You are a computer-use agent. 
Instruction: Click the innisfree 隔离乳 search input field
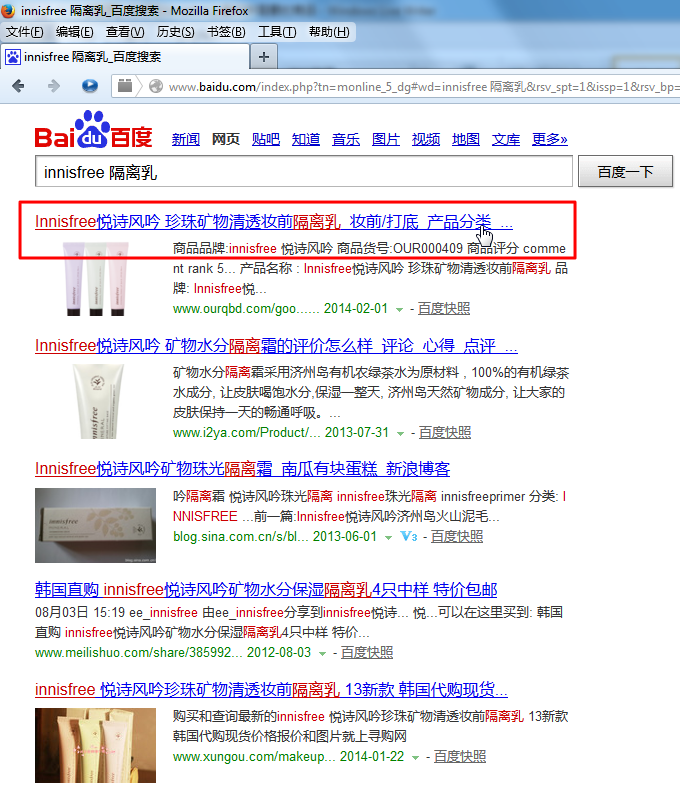[x=304, y=172]
